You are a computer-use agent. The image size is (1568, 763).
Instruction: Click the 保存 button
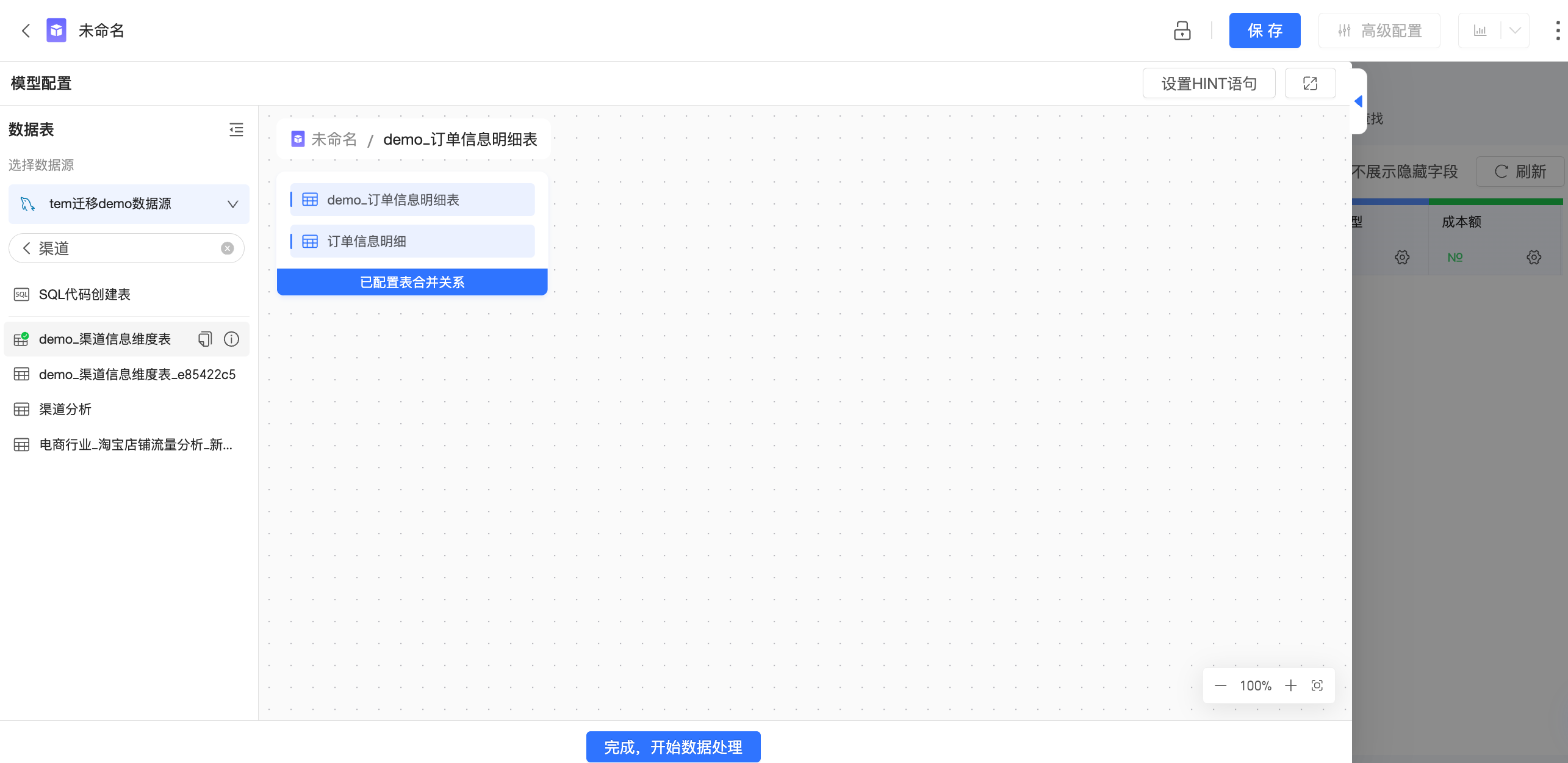tap(1264, 31)
